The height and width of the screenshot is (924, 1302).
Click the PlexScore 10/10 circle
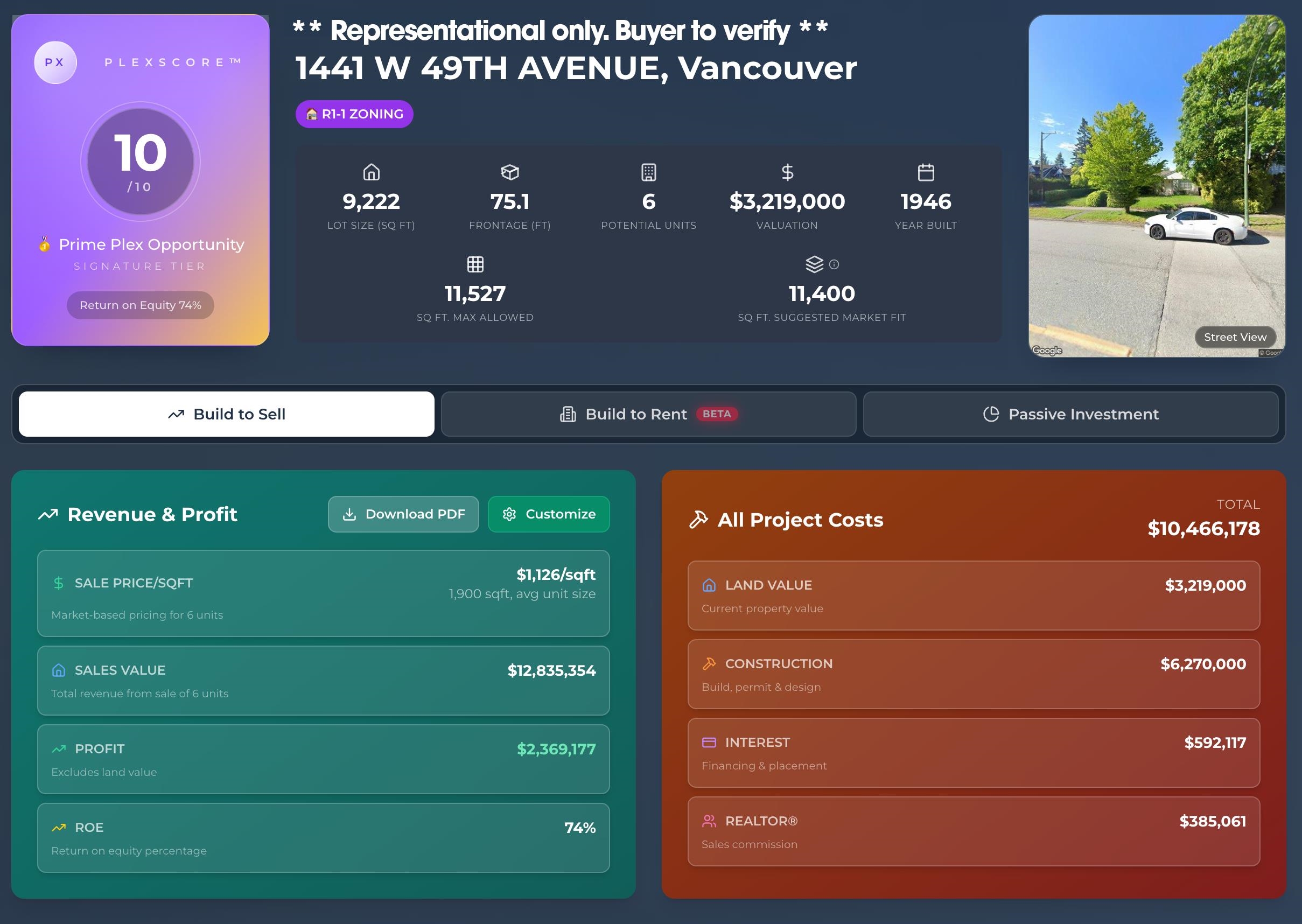(x=141, y=162)
